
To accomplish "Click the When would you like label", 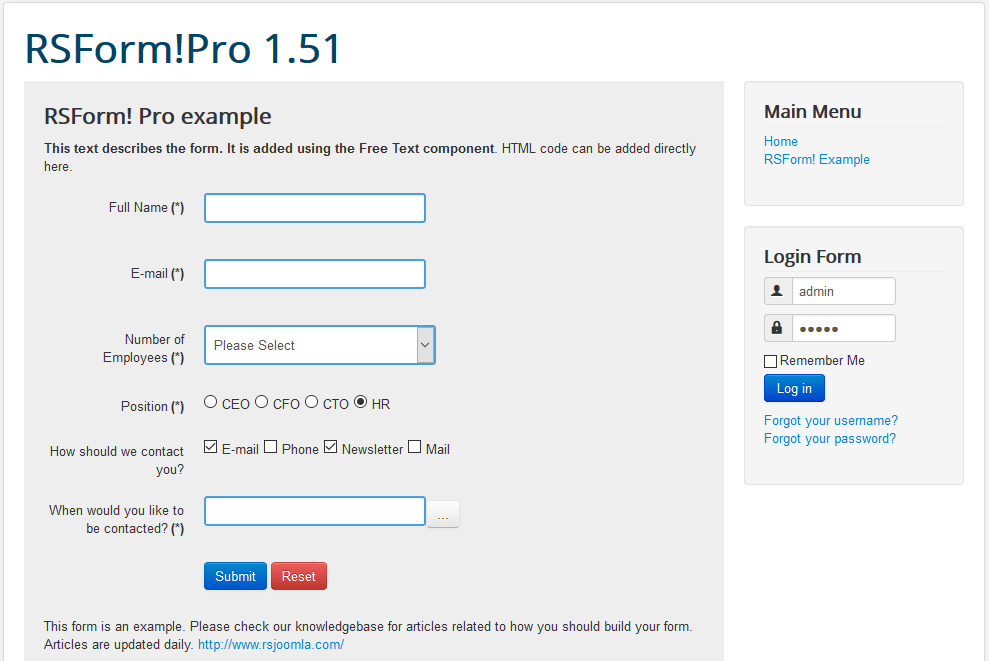I will pos(117,519).
